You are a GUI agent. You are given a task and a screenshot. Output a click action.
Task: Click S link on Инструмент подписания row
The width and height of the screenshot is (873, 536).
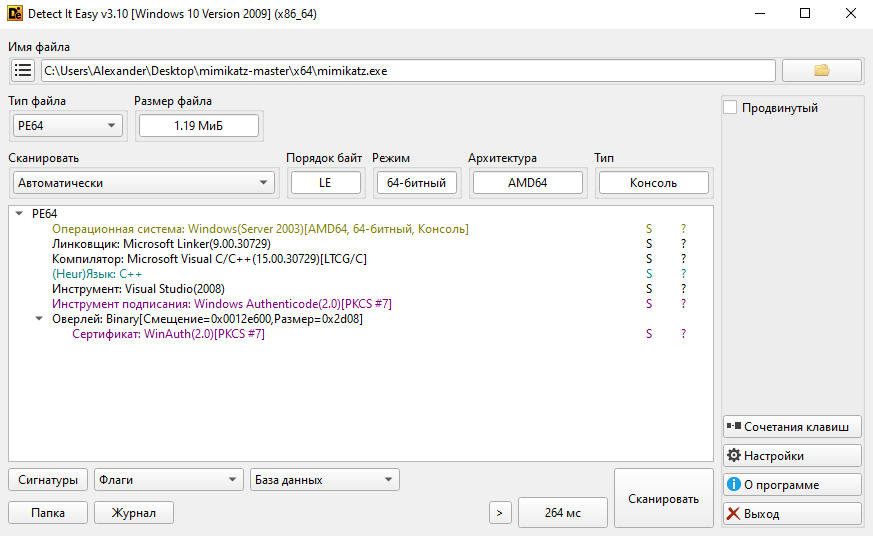[x=649, y=304]
